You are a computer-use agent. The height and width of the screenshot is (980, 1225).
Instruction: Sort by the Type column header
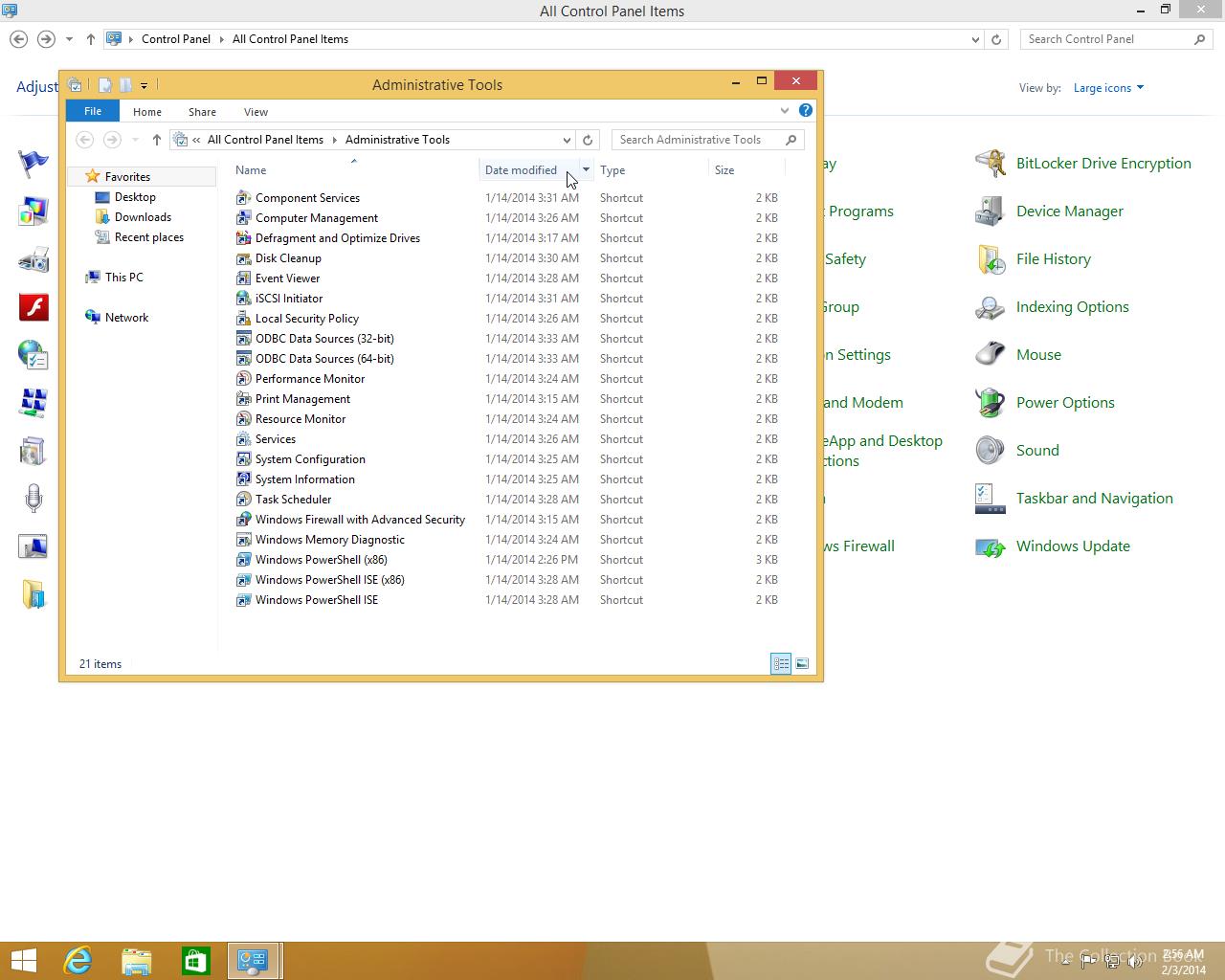(x=651, y=170)
